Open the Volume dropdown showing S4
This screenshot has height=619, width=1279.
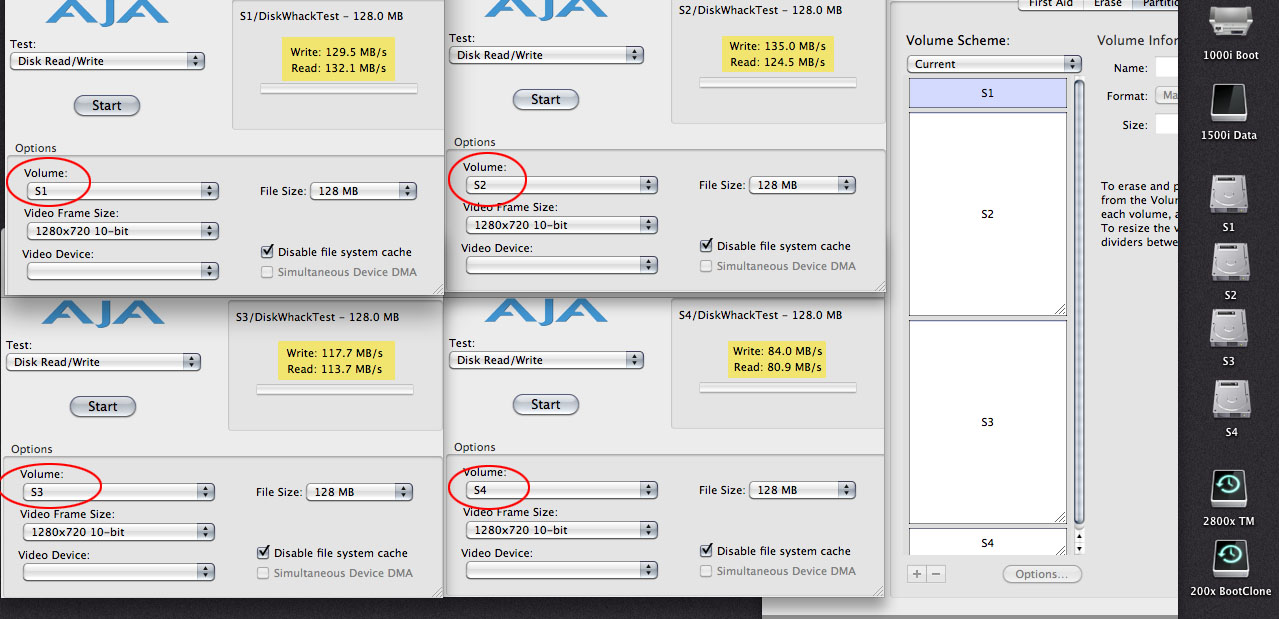click(561, 490)
